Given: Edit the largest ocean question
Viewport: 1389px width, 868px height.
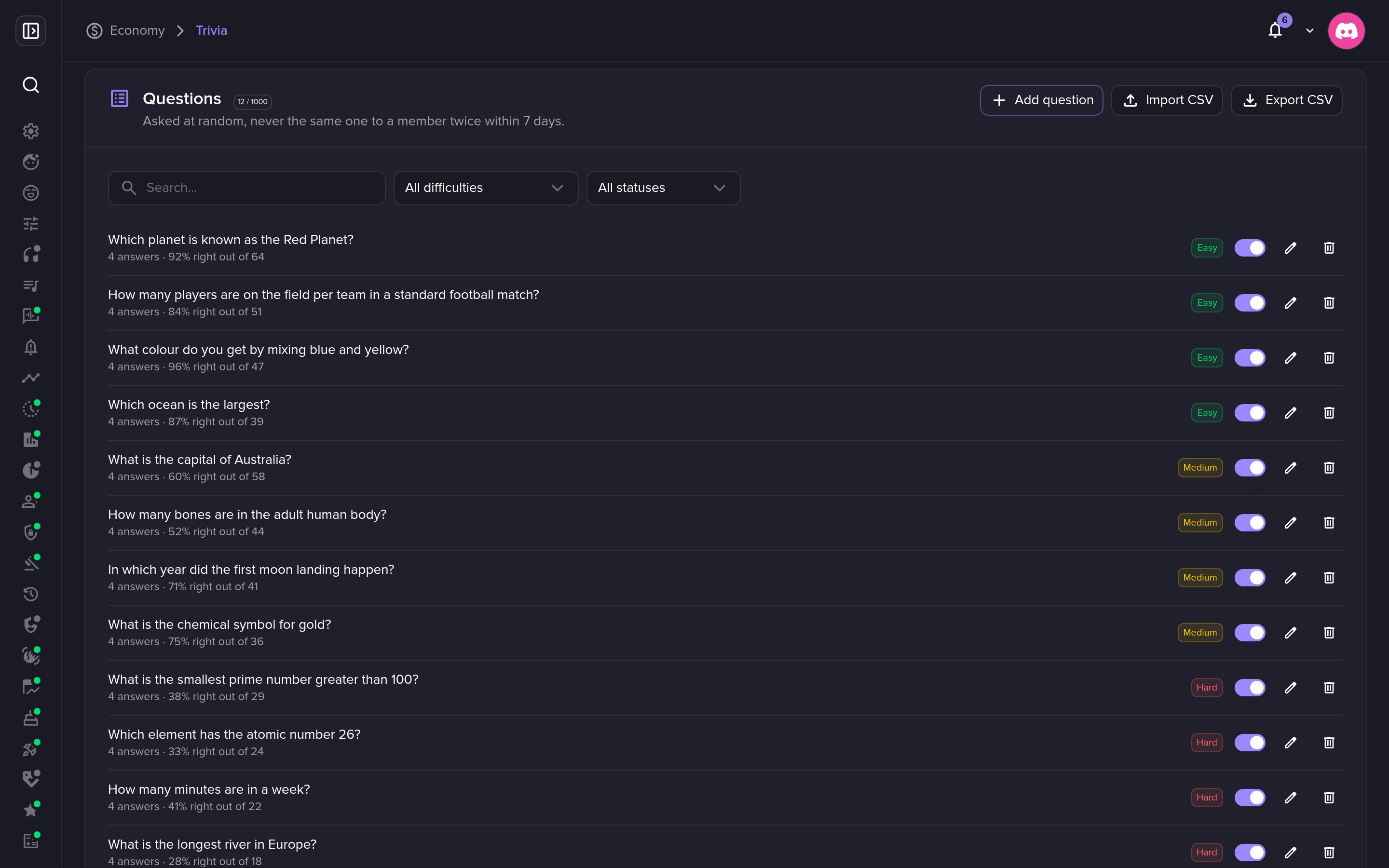Looking at the screenshot, I should click(x=1290, y=413).
